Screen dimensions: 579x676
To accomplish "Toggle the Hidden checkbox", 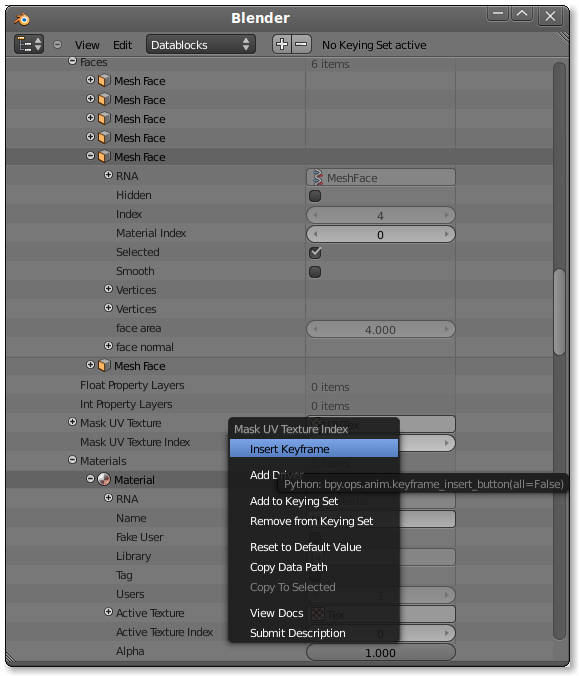I will tap(315, 196).
